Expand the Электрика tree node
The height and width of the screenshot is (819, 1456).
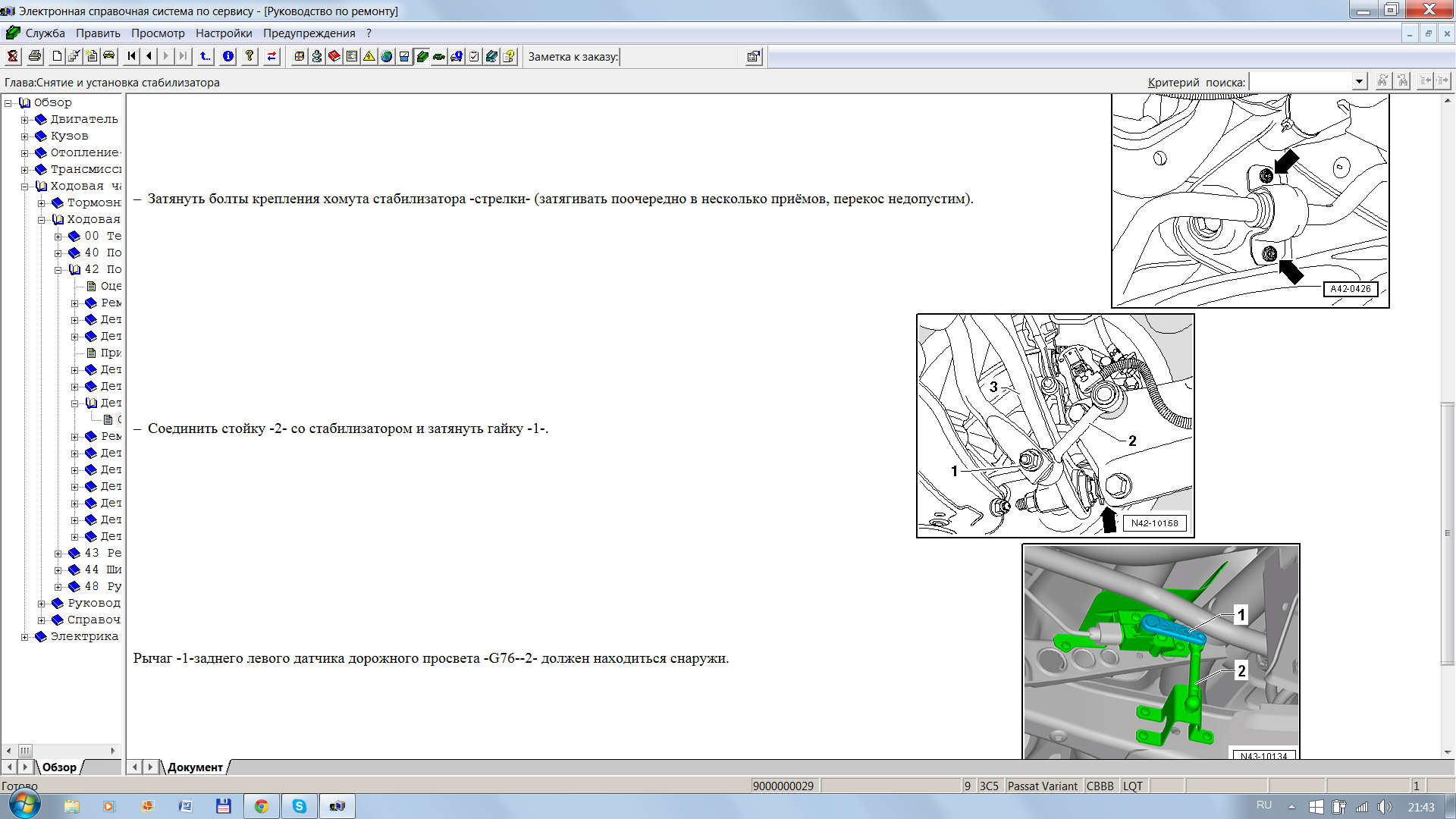coord(25,637)
